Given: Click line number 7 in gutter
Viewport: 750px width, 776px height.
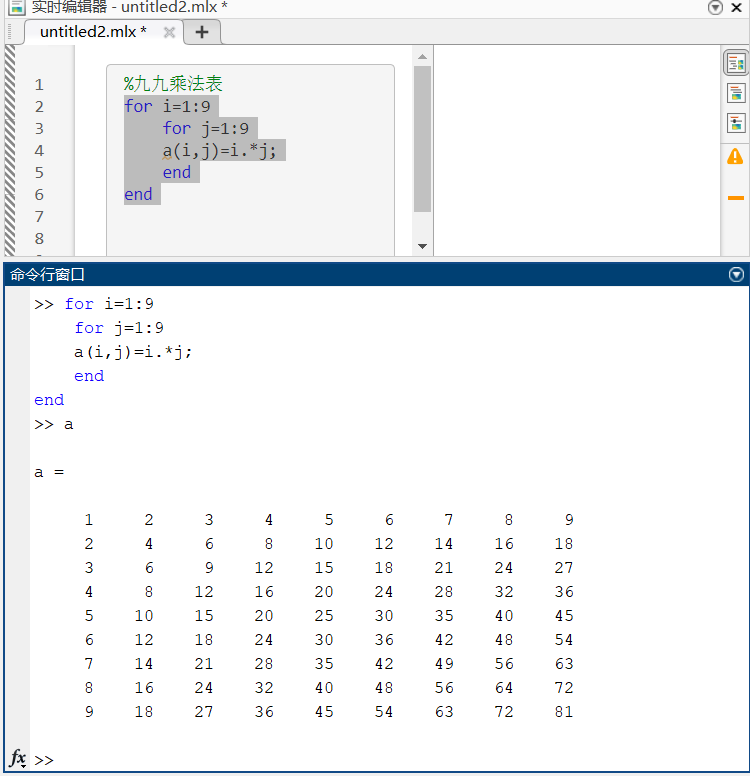Looking at the screenshot, I should point(39,216).
